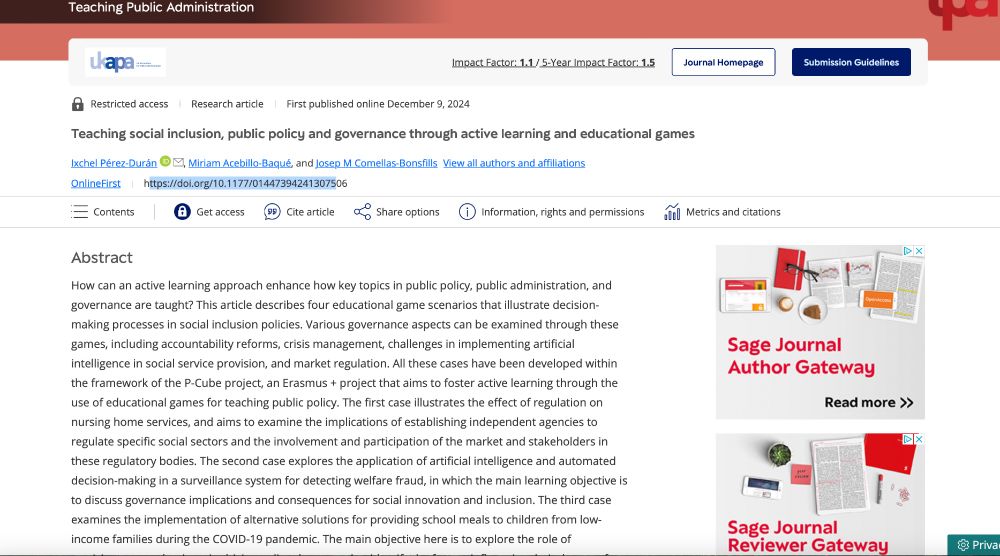Click the Restricted access text
Viewport: 1000px width, 556px height.
(x=129, y=104)
